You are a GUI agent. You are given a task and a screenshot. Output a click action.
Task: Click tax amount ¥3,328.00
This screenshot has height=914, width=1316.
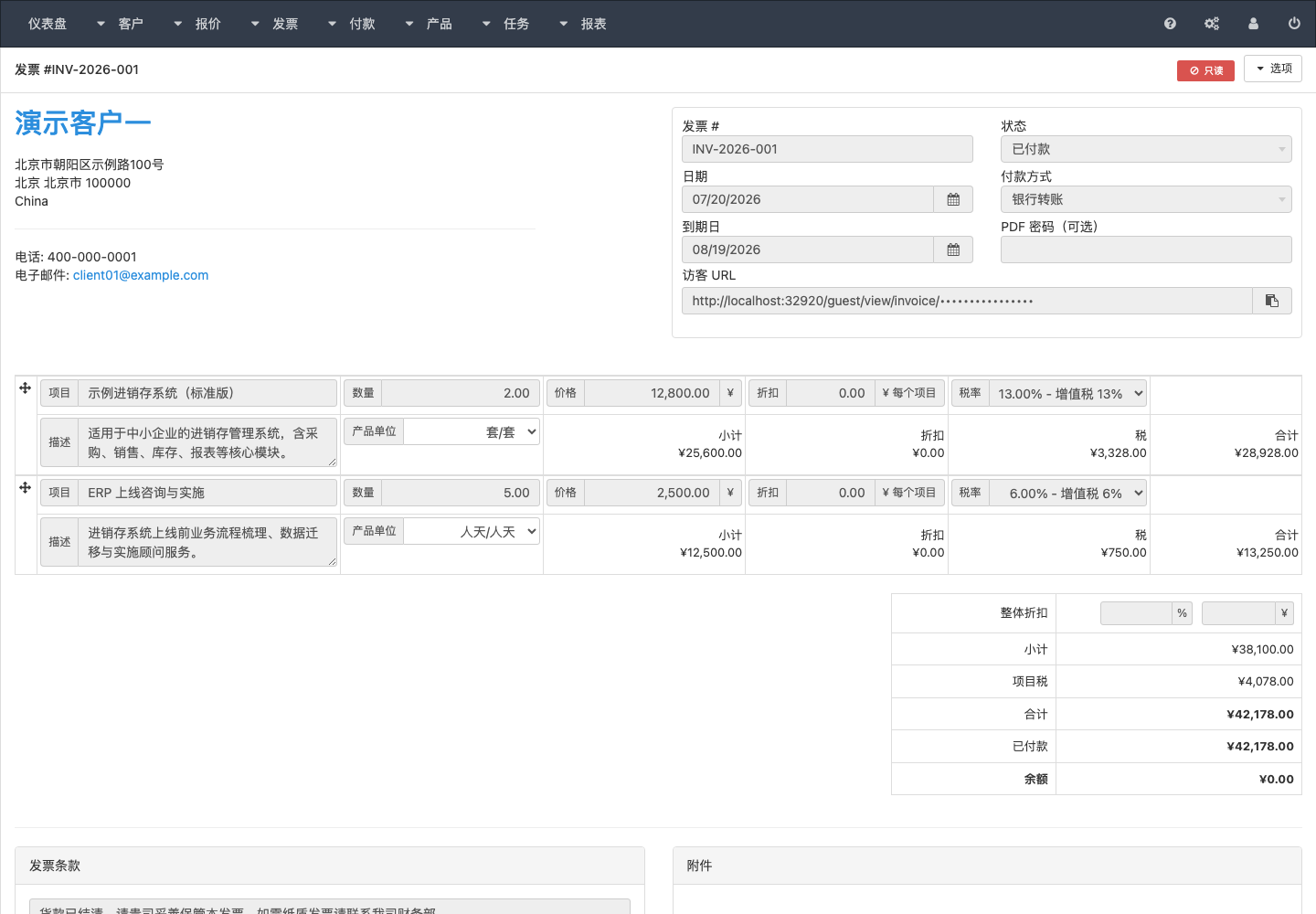pos(1119,452)
